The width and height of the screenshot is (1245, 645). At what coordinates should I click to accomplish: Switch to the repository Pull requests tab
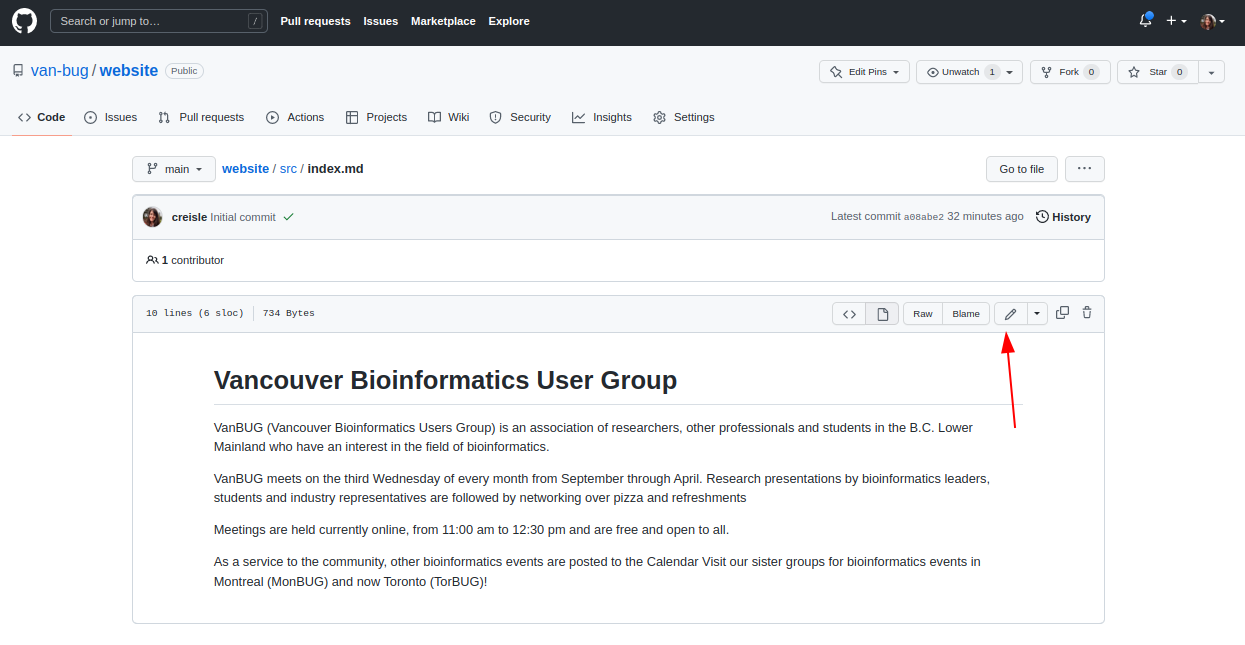coord(201,117)
